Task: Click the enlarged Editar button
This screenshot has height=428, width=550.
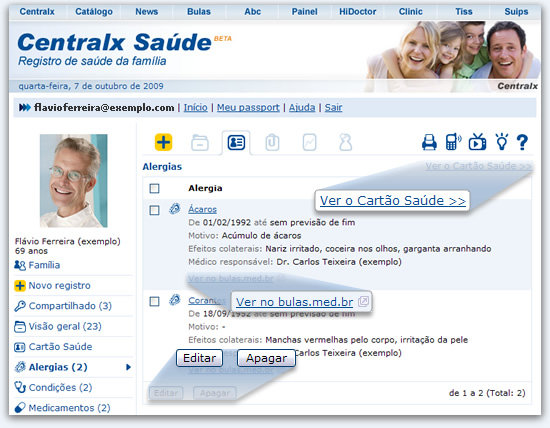Action: [199, 358]
